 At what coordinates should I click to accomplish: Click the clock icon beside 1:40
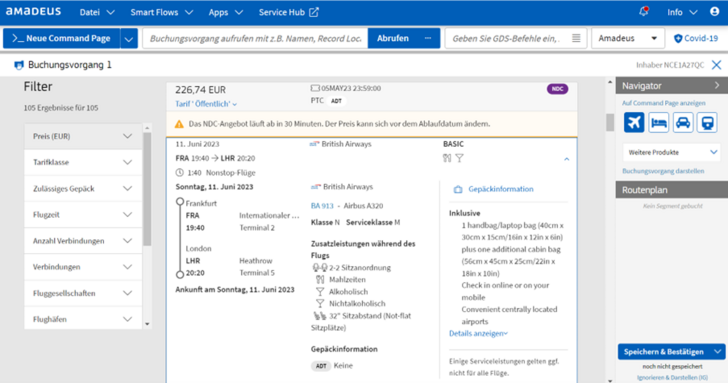pos(180,173)
